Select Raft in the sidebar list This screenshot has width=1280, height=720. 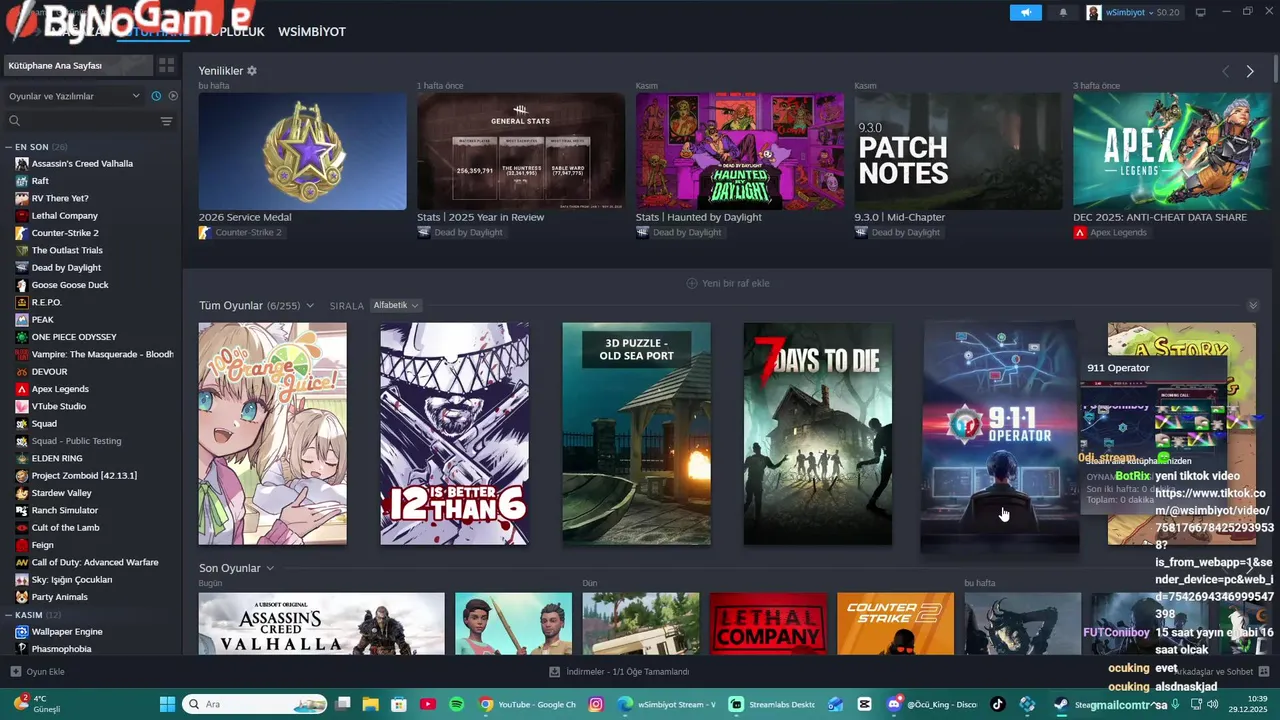(x=40, y=181)
